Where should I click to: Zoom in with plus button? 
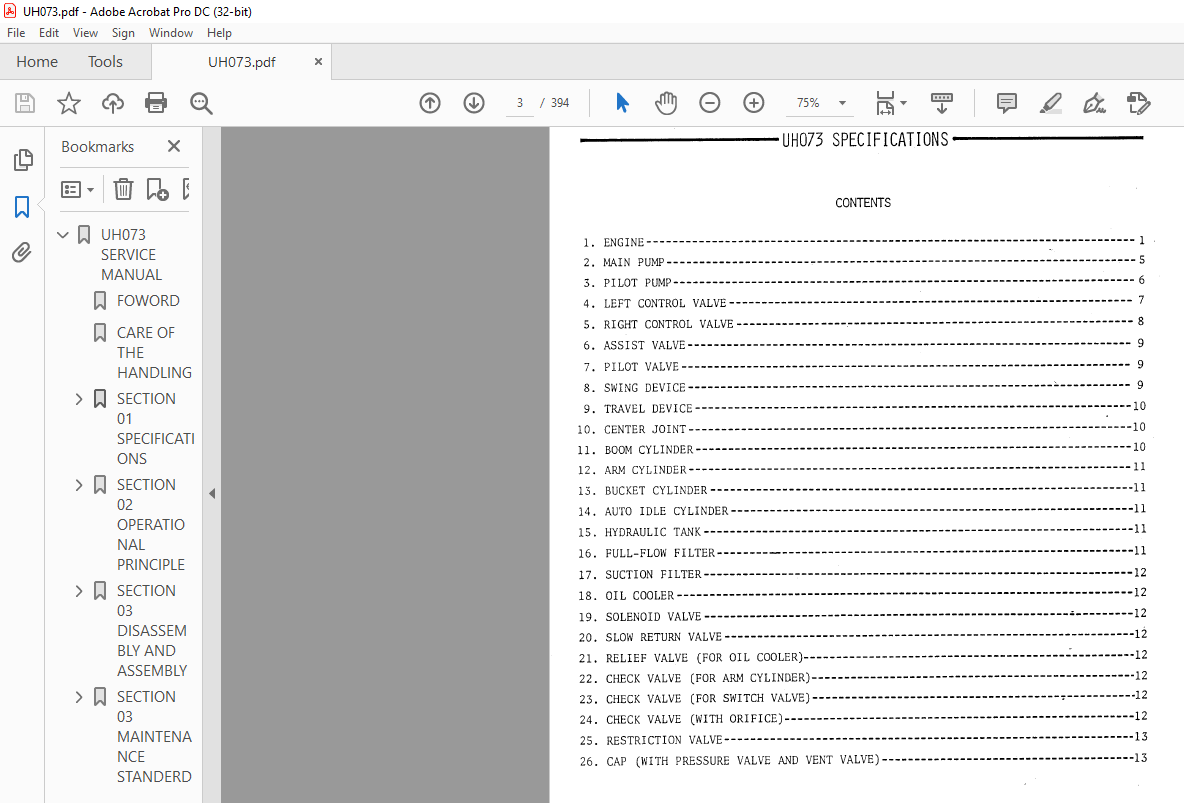[754, 103]
